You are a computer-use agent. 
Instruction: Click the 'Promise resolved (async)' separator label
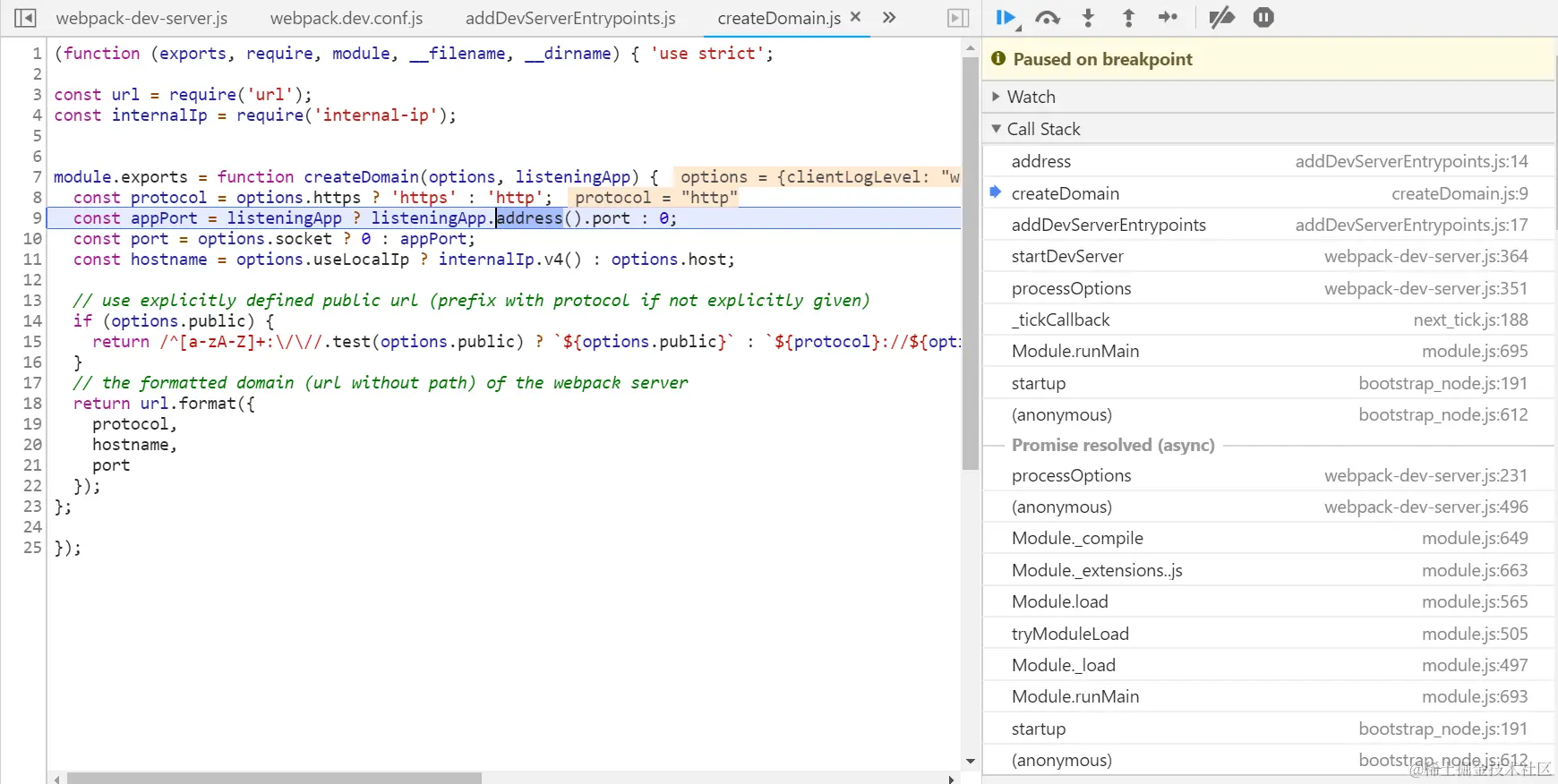tap(1113, 445)
